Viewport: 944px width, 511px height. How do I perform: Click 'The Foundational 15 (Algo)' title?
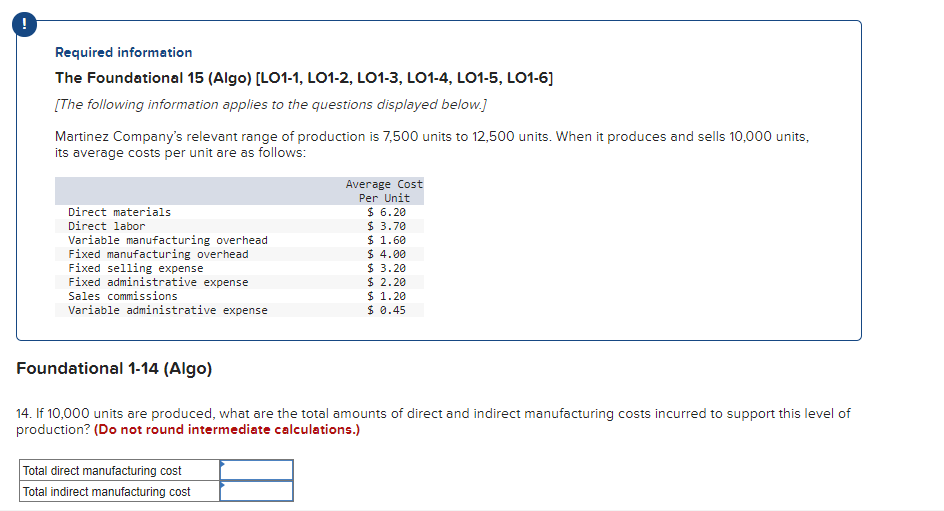(x=304, y=78)
